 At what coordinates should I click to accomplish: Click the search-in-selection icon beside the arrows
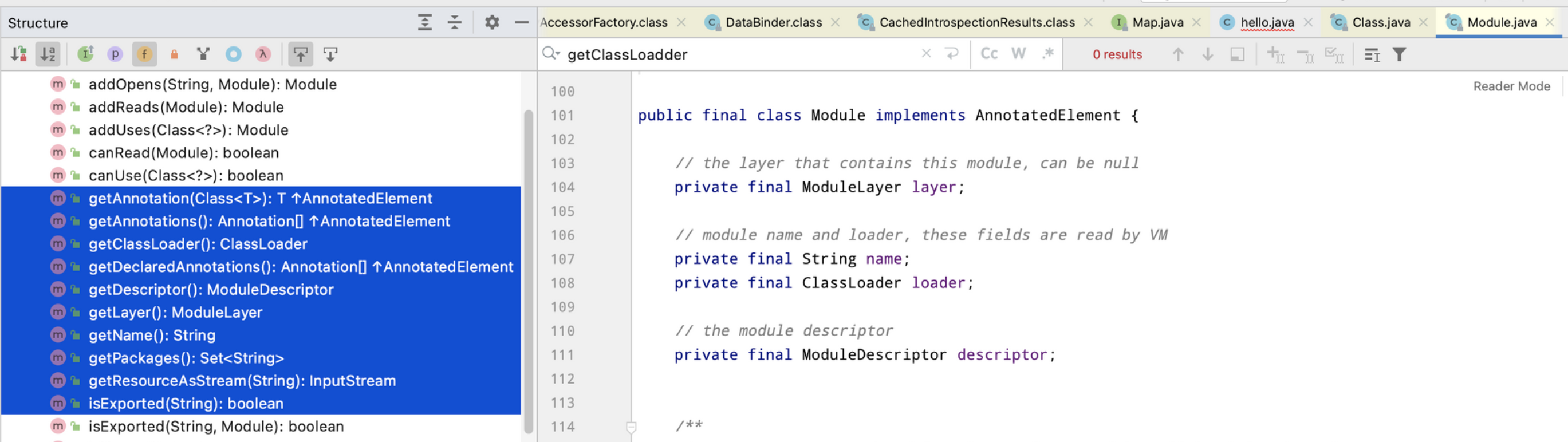coord(1238,54)
